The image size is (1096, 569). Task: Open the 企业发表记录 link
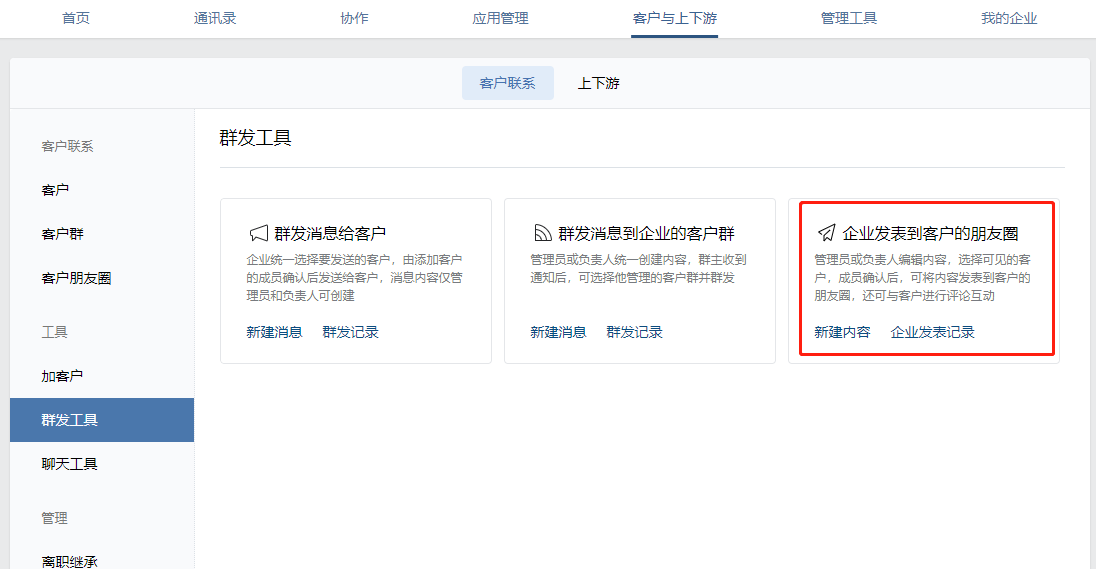tap(932, 332)
